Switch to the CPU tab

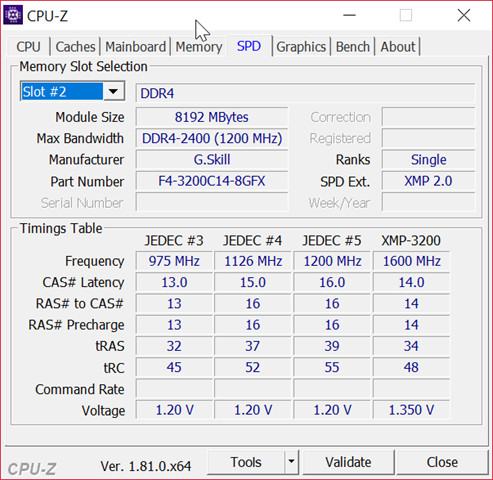point(28,47)
